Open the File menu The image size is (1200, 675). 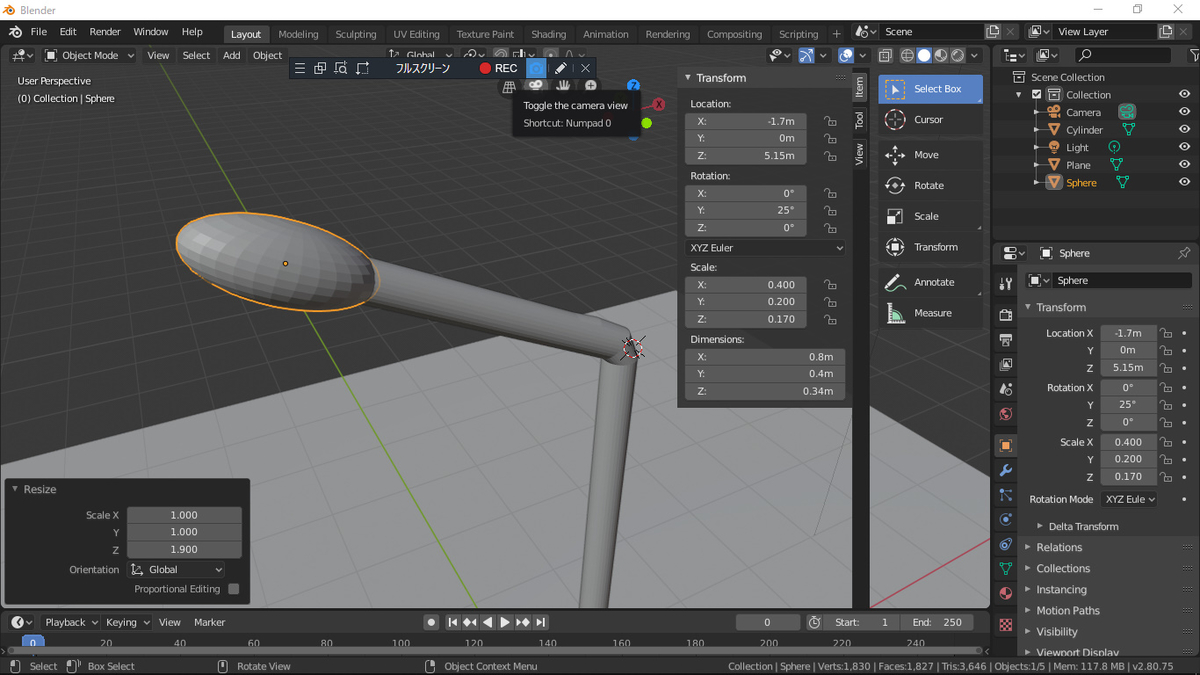[39, 32]
